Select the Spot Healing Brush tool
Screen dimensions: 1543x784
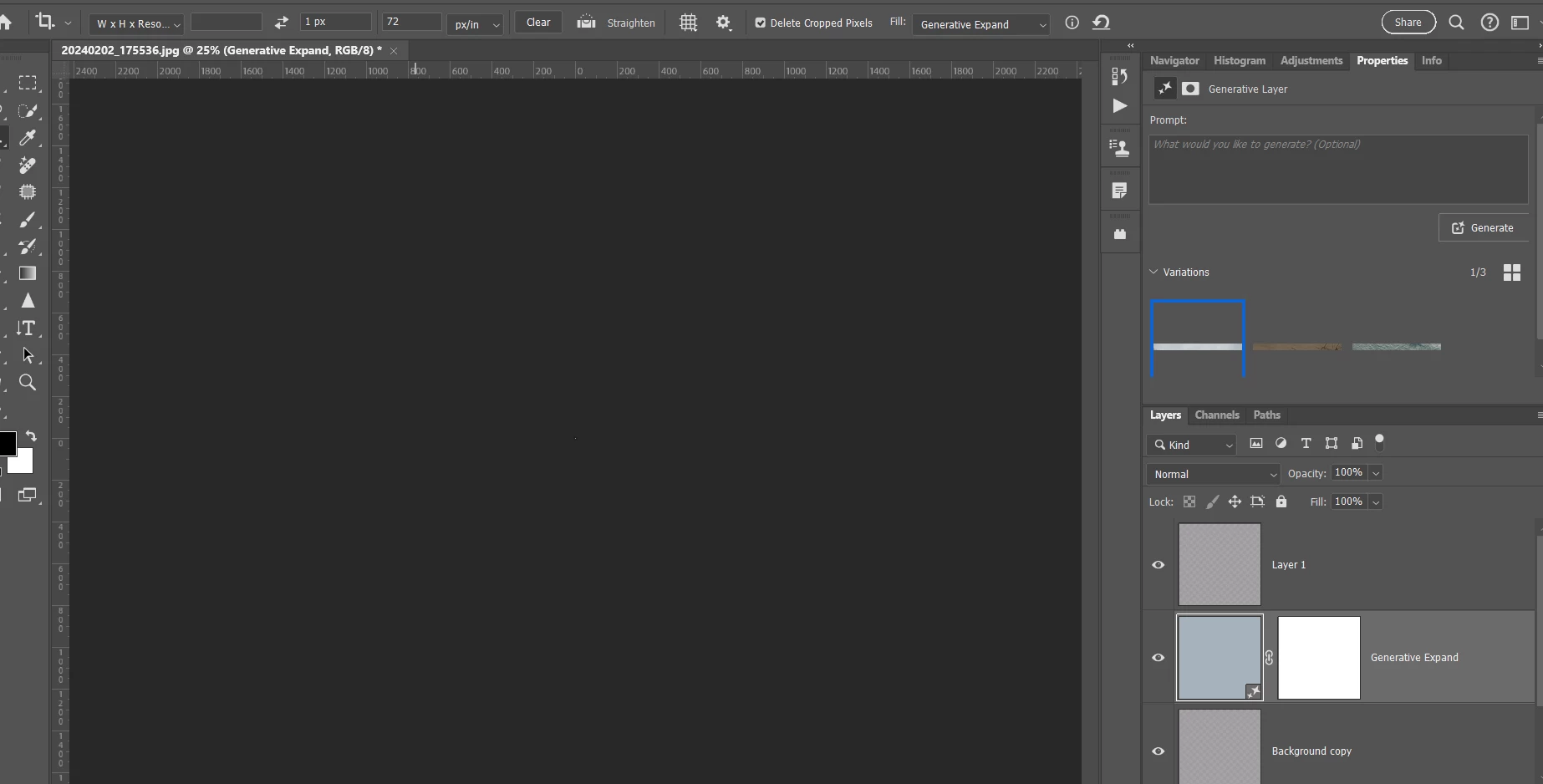coord(28,165)
